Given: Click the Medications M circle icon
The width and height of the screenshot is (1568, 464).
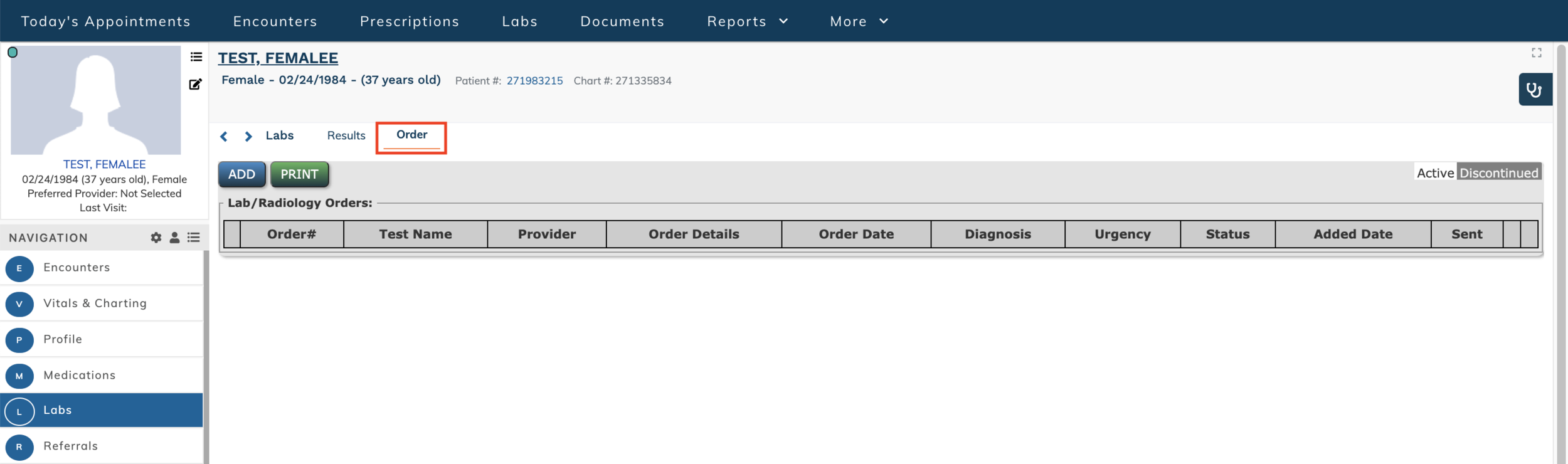Looking at the screenshot, I should 19,376.
